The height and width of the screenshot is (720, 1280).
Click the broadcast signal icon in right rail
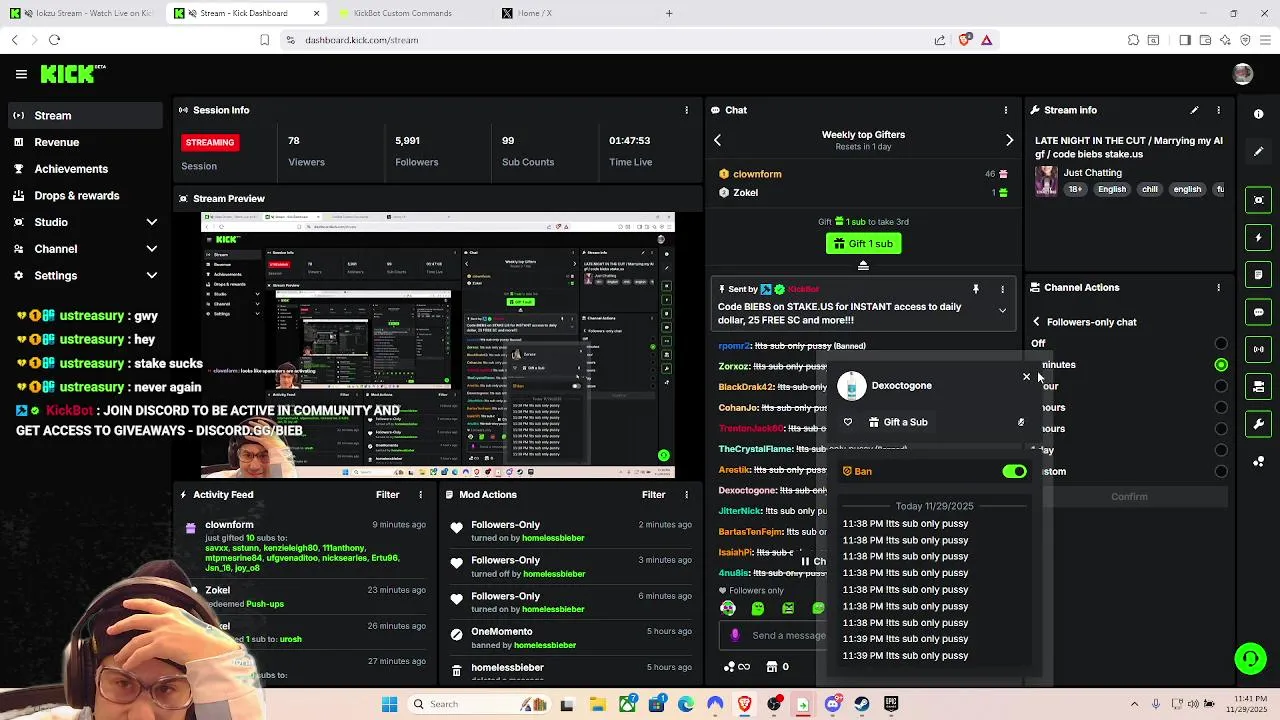click(1259, 349)
